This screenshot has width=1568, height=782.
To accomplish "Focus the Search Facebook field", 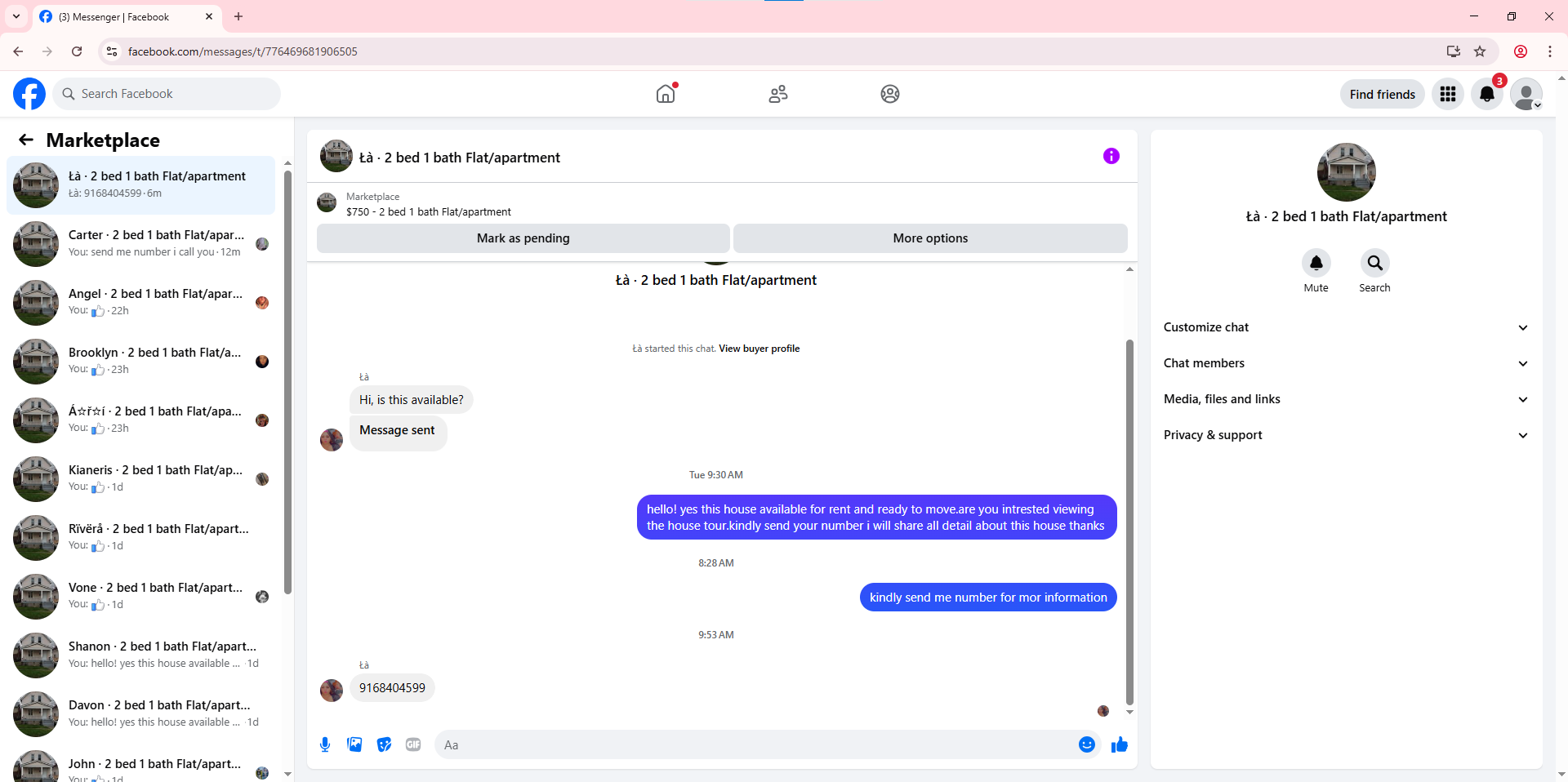I will coord(167,94).
